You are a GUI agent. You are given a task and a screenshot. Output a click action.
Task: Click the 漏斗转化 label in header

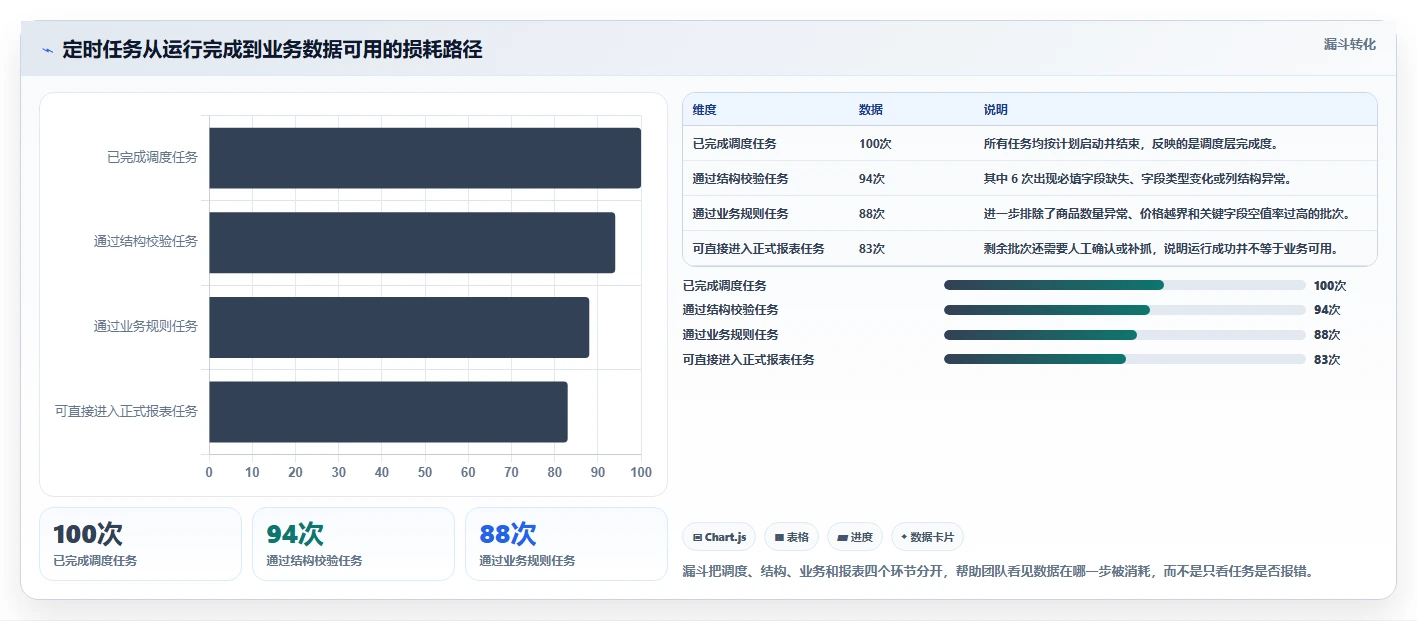click(x=1349, y=44)
